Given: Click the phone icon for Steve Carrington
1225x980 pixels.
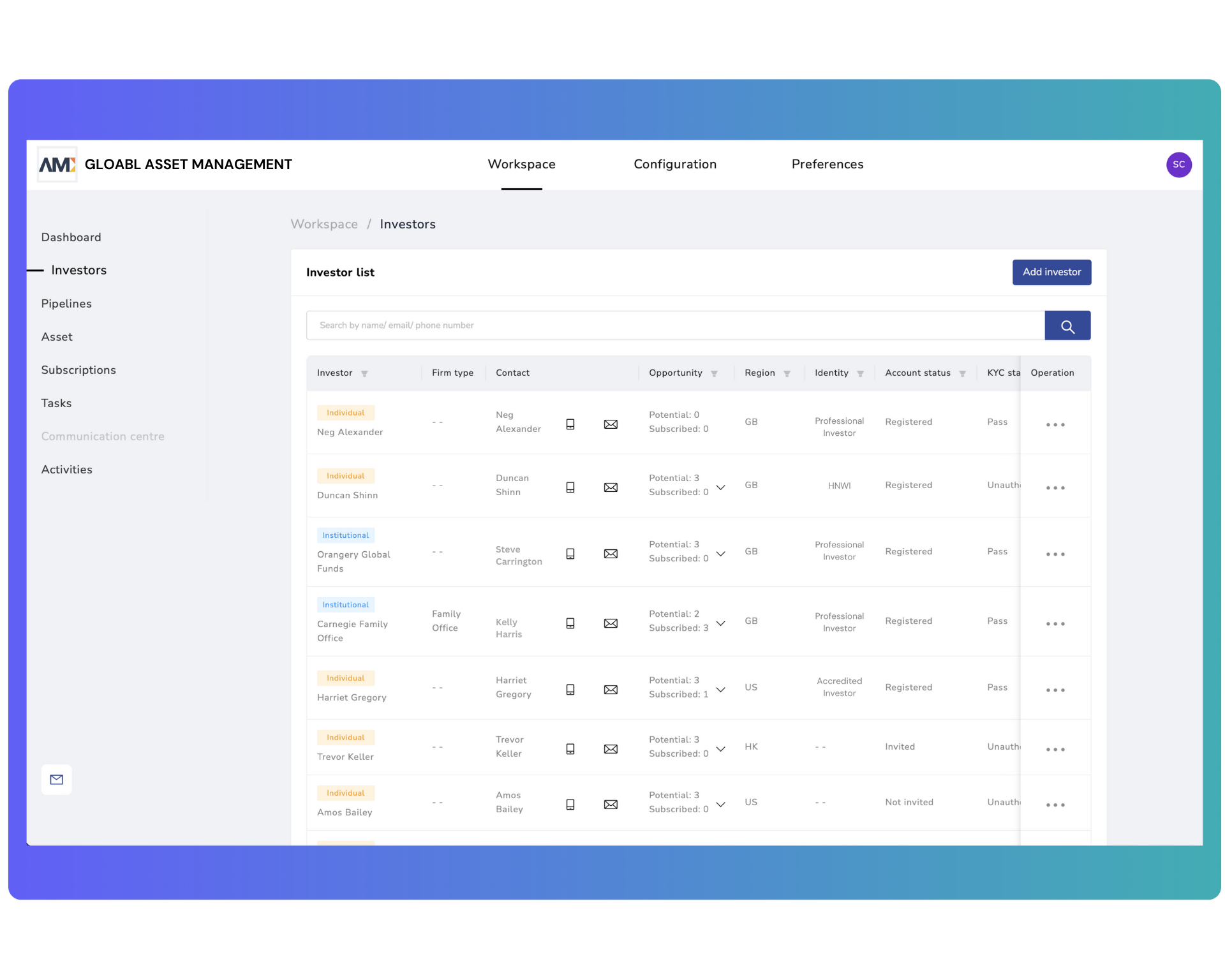Looking at the screenshot, I should pos(570,554).
